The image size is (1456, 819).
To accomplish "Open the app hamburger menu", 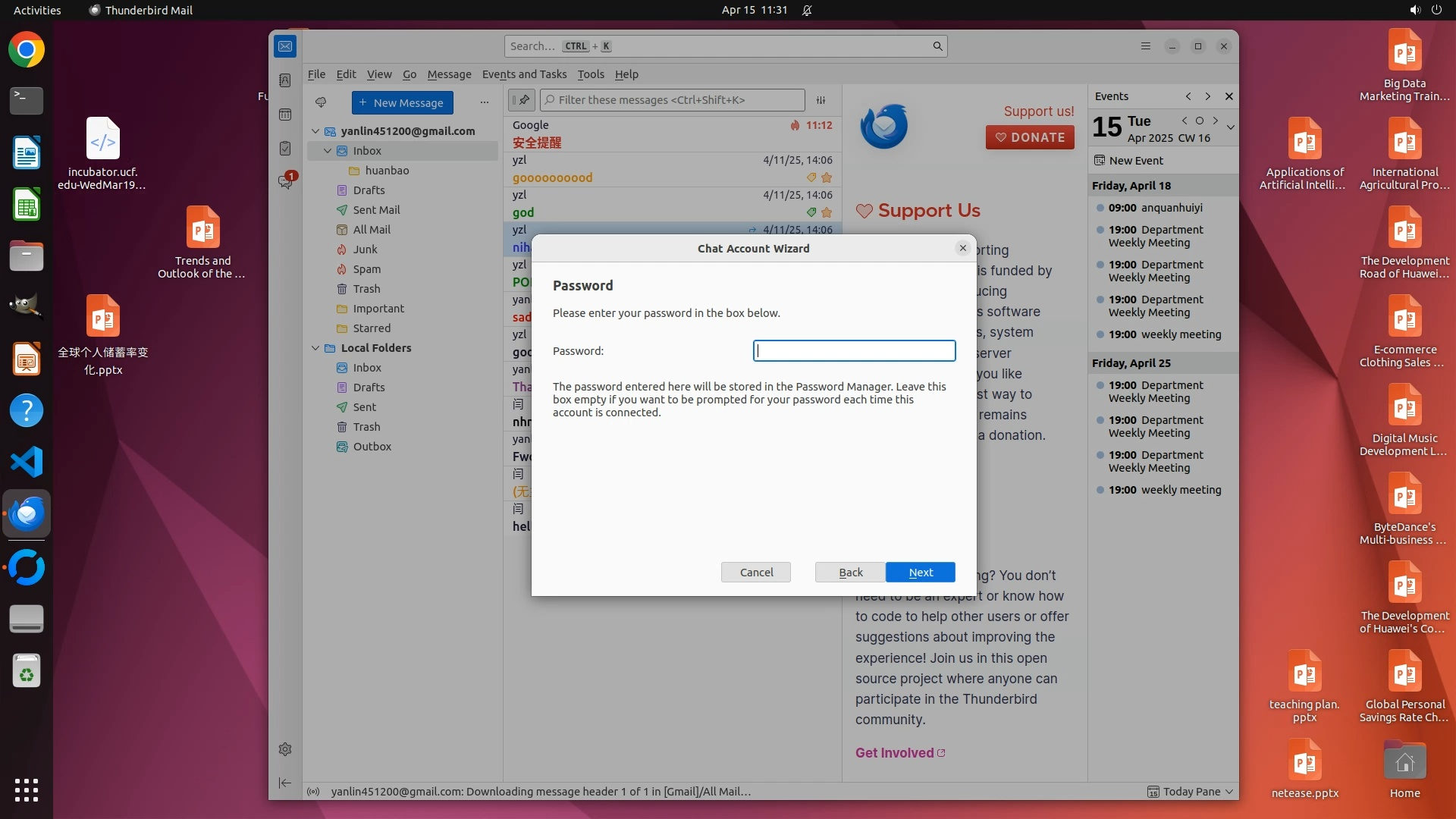I will [1146, 46].
